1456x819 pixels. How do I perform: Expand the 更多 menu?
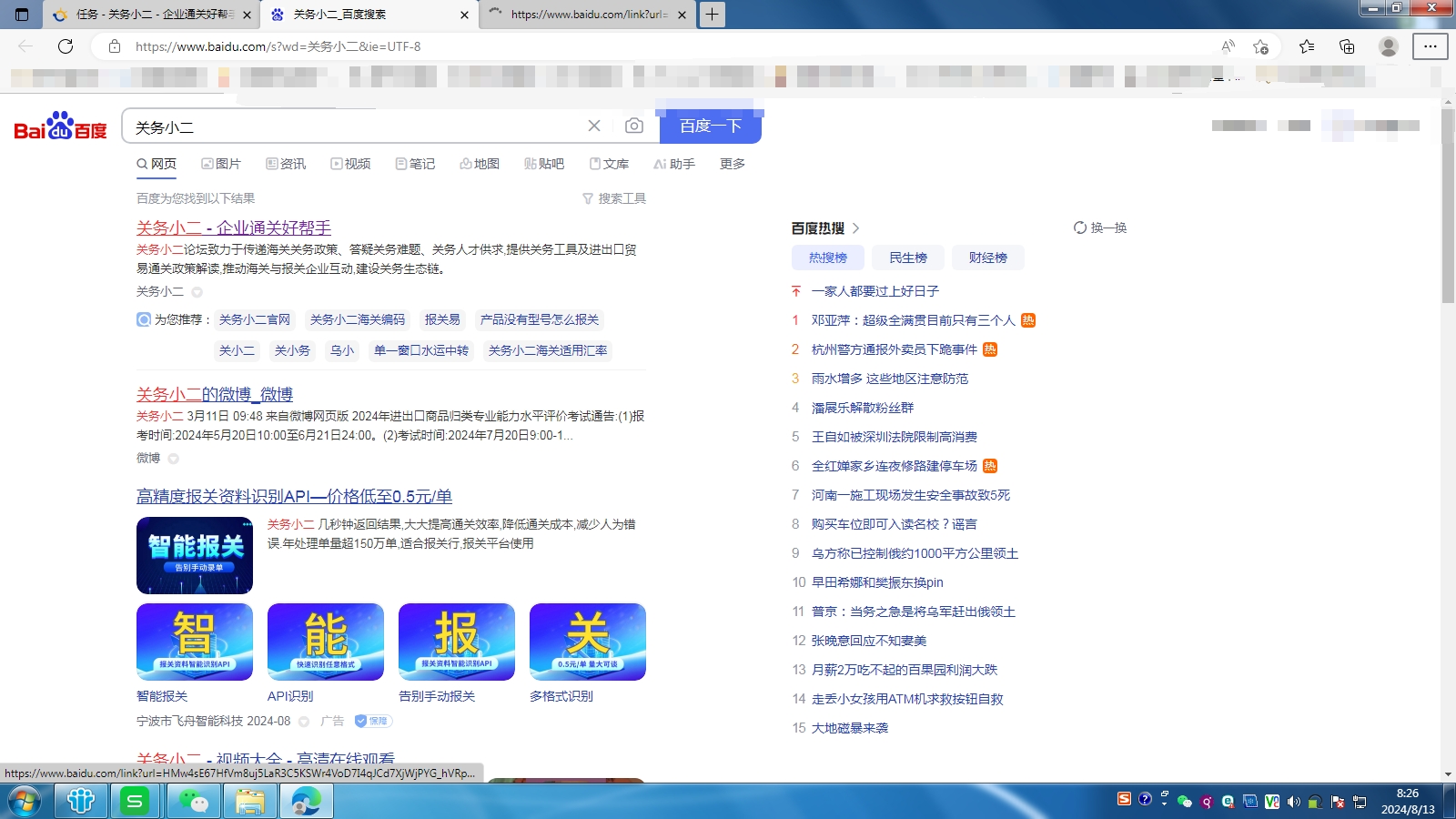coord(733,164)
